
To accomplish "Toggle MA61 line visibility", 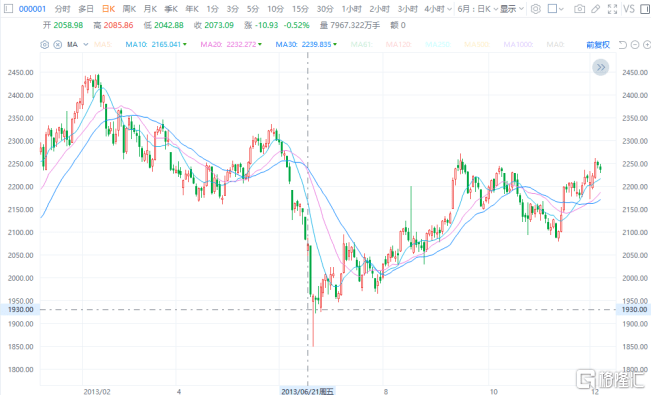I will point(361,44).
